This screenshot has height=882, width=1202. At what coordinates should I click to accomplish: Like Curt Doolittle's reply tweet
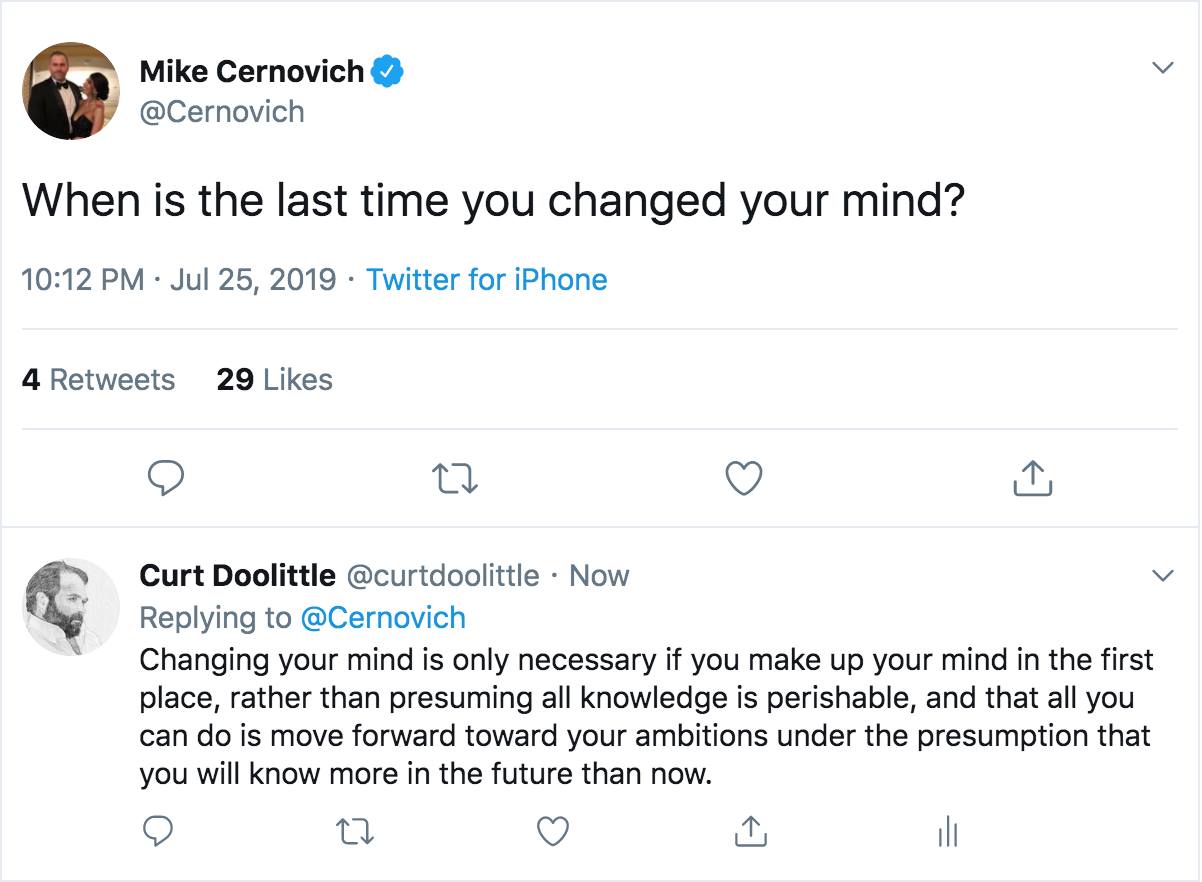tap(553, 830)
